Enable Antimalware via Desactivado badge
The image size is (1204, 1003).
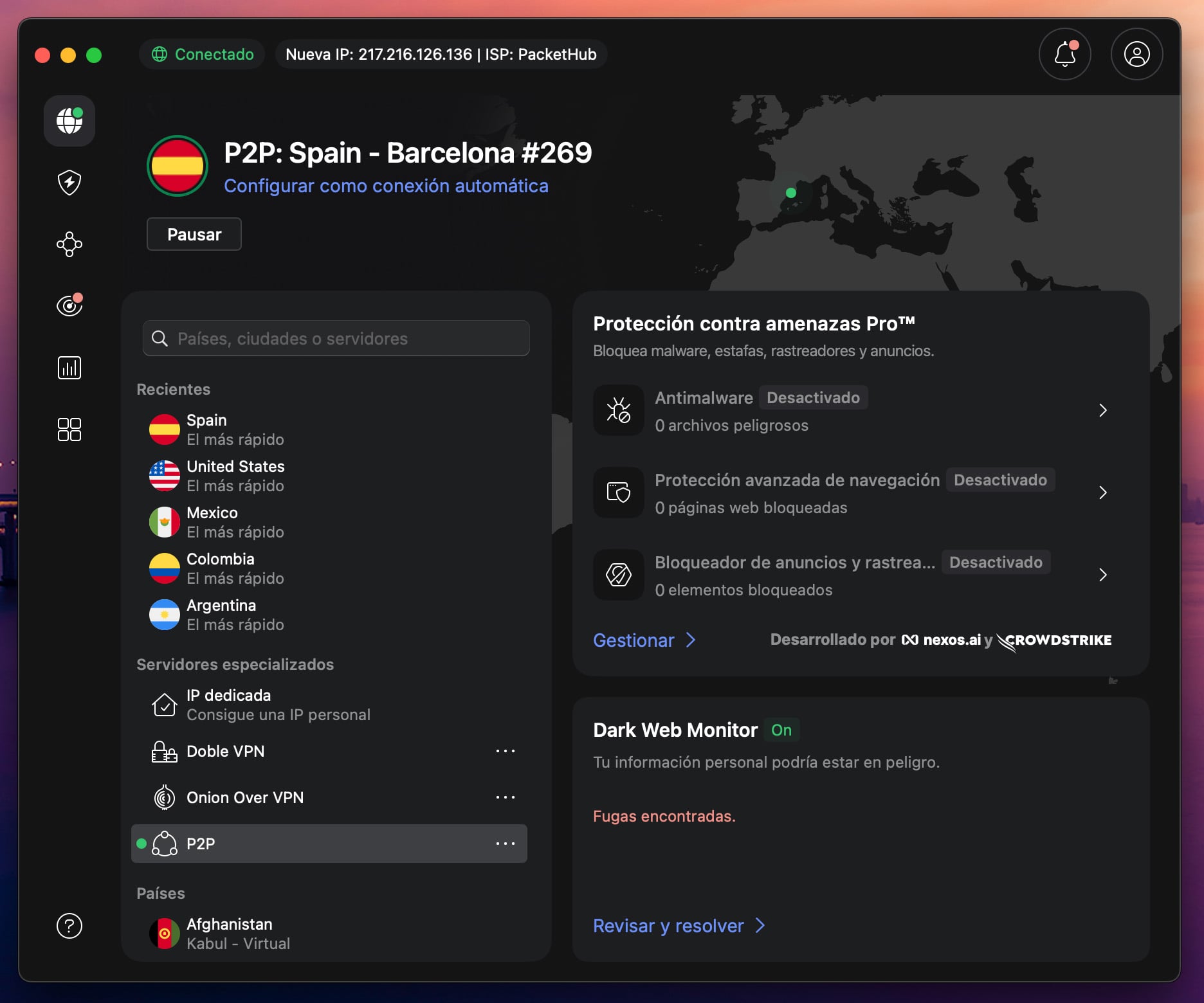click(x=813, y=397)
